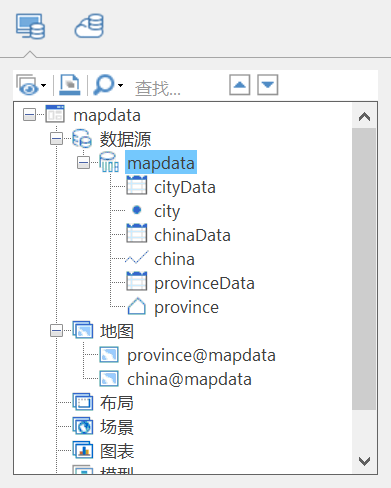Select the highlighted mapdata datasource label
391x488 pixels.
161,162
